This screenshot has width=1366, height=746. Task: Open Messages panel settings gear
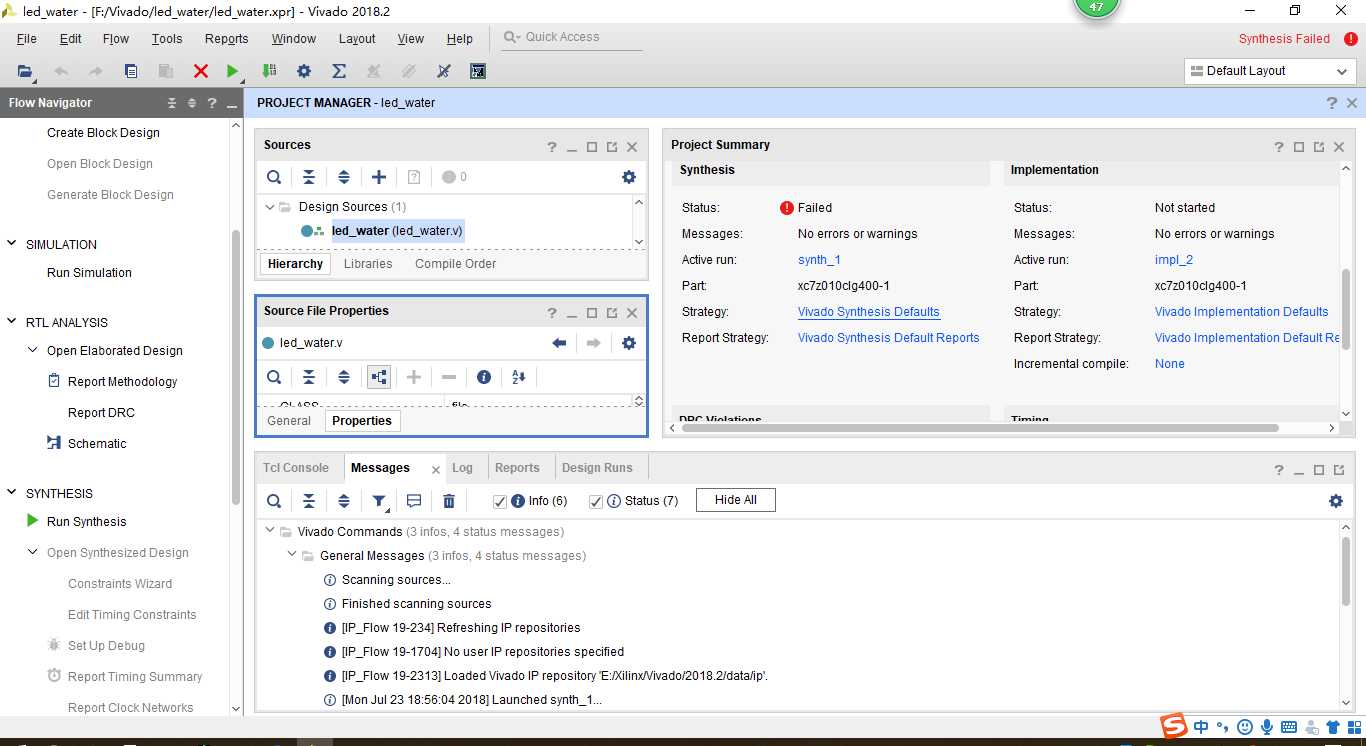1336,501
